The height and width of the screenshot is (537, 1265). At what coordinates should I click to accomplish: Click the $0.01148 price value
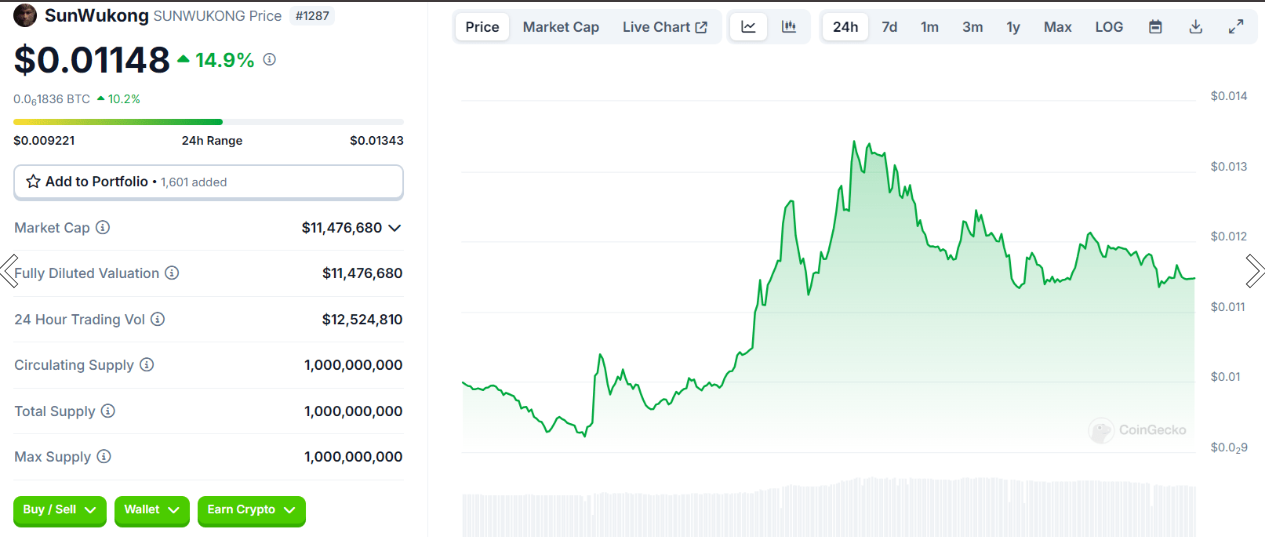[91, 60]
